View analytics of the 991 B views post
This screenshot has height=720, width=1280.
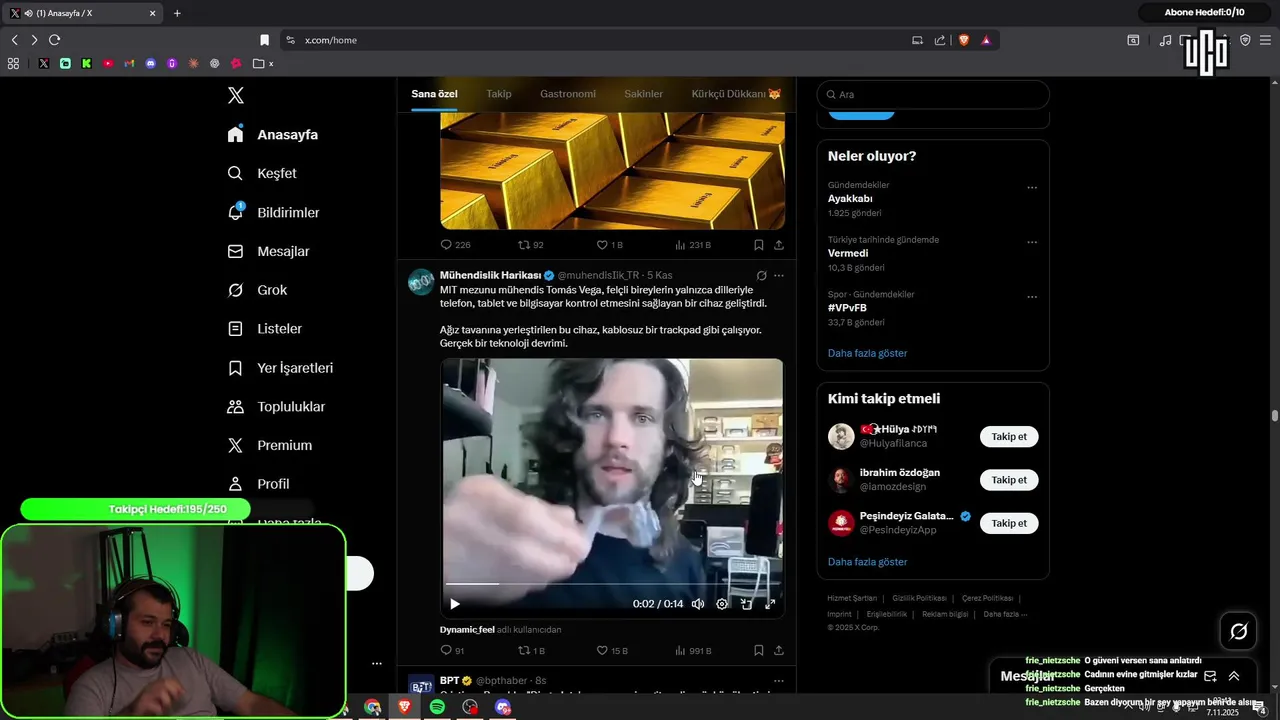click(x=693, y=651)
